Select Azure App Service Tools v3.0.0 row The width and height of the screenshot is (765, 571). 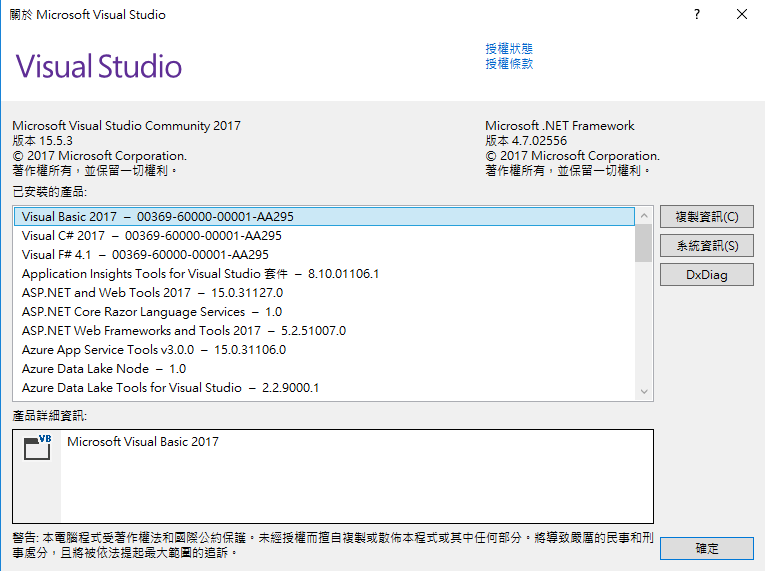[324, 350]
